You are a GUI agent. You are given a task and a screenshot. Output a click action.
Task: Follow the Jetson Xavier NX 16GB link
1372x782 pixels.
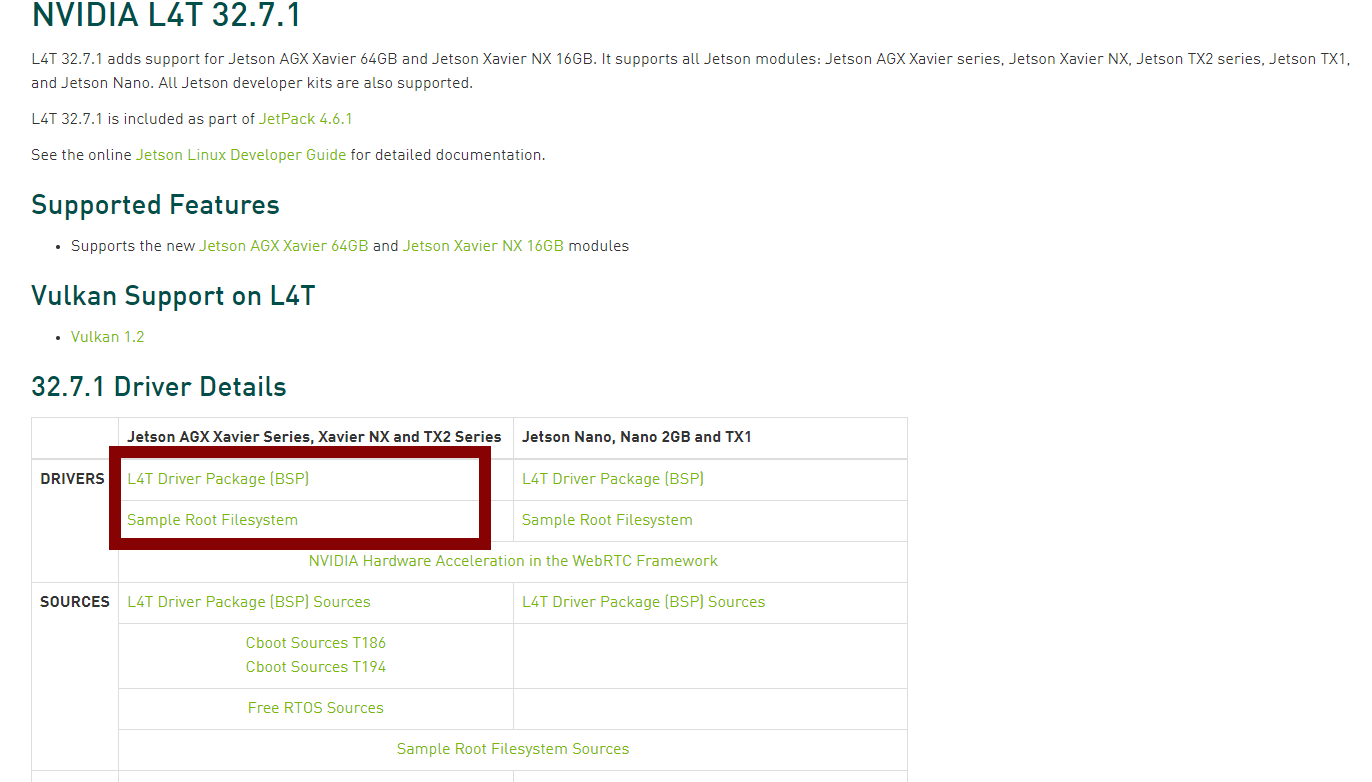pos(483,246)
